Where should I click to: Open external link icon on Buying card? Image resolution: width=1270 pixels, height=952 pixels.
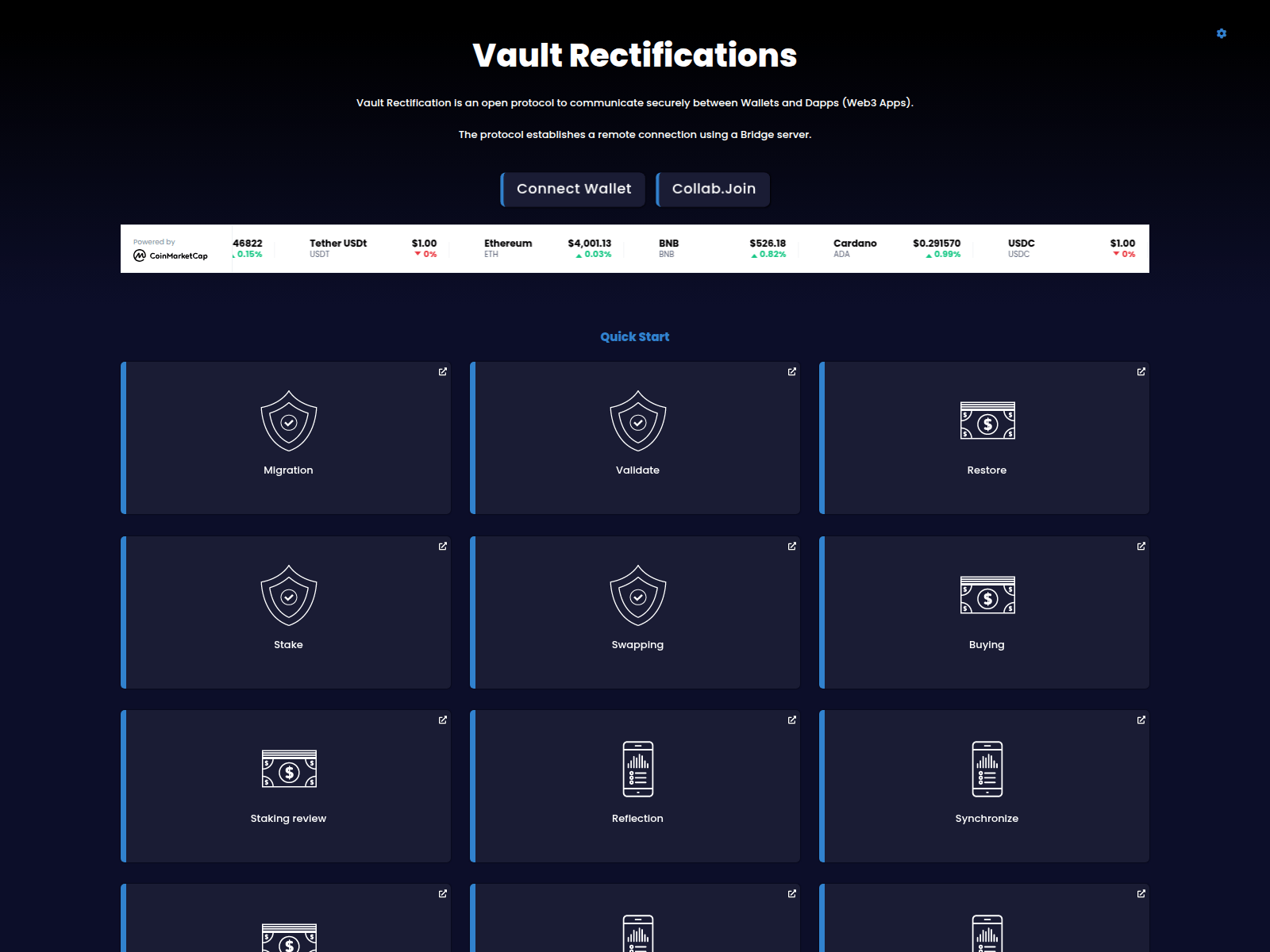click(1141, 546)
